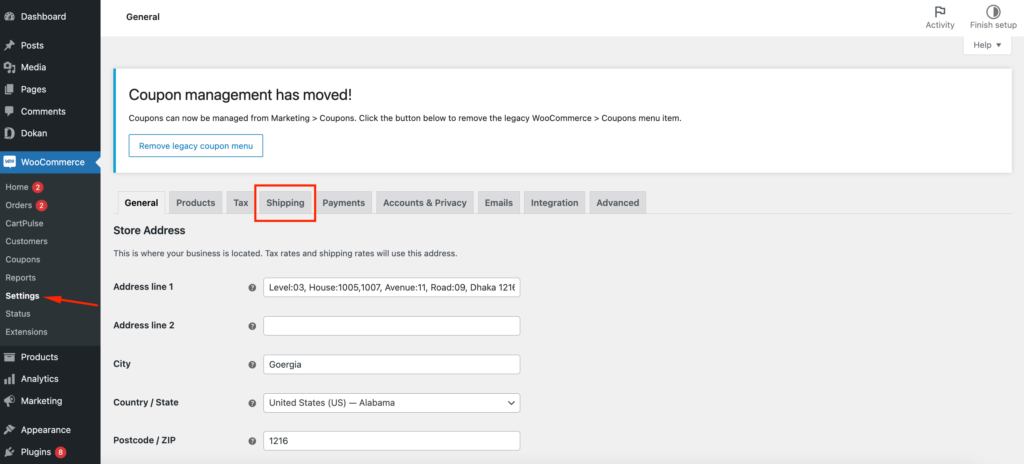This screenshot has height=464, width=1024.
Task: Show help tip for City
Action: click(252, 365)
